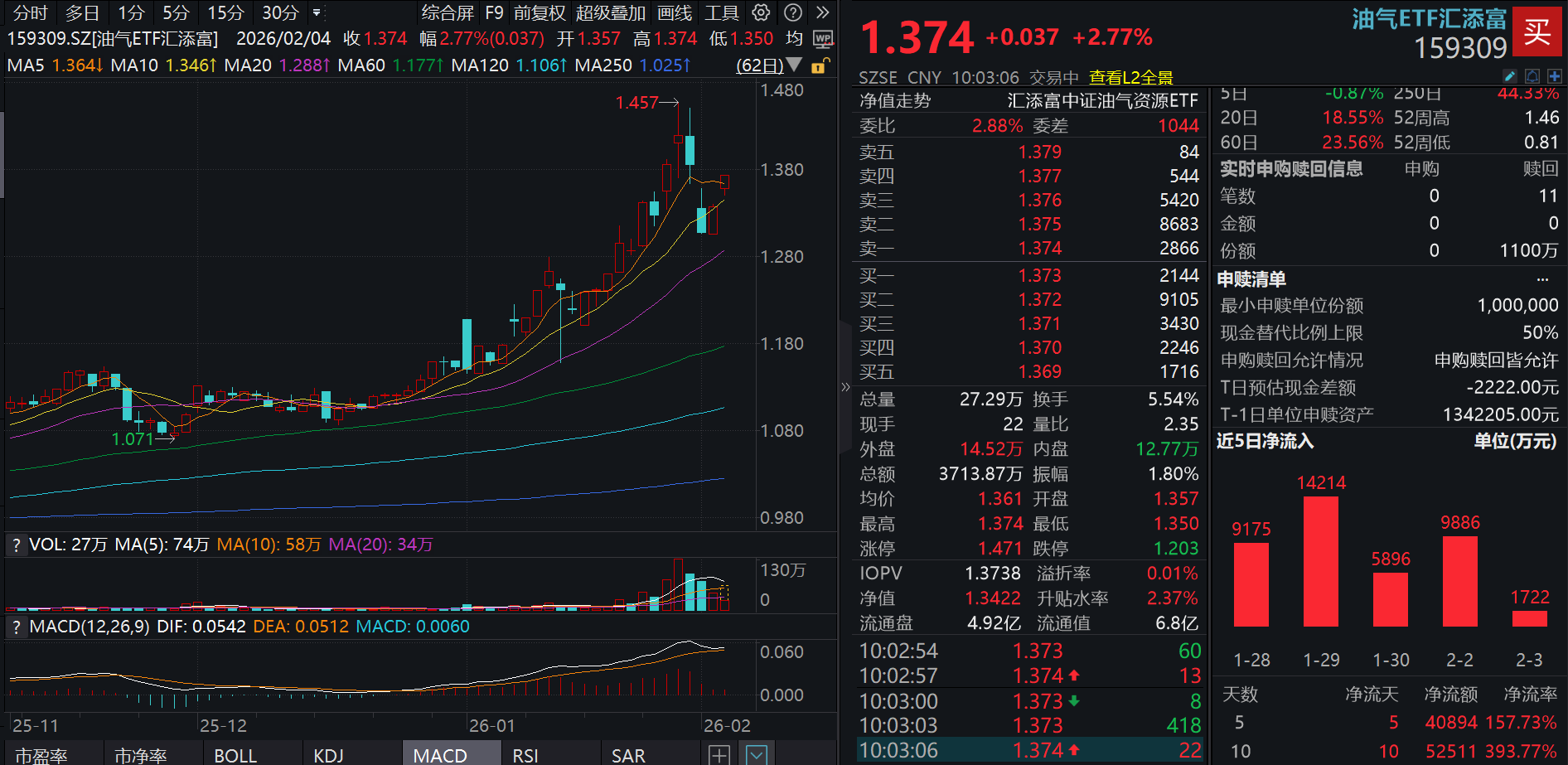Click the help question mark icon
This screenshot has height=765, width=1568.
[793, 12]
